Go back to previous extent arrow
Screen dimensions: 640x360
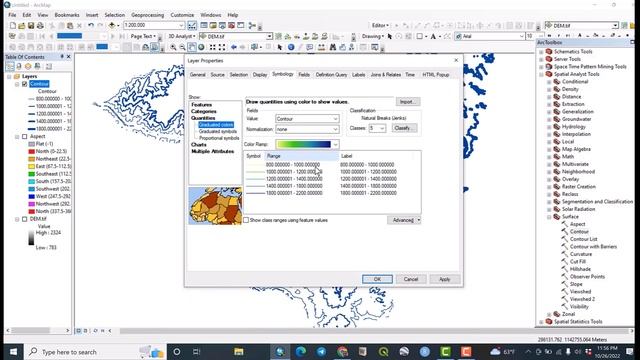(233, 47)
